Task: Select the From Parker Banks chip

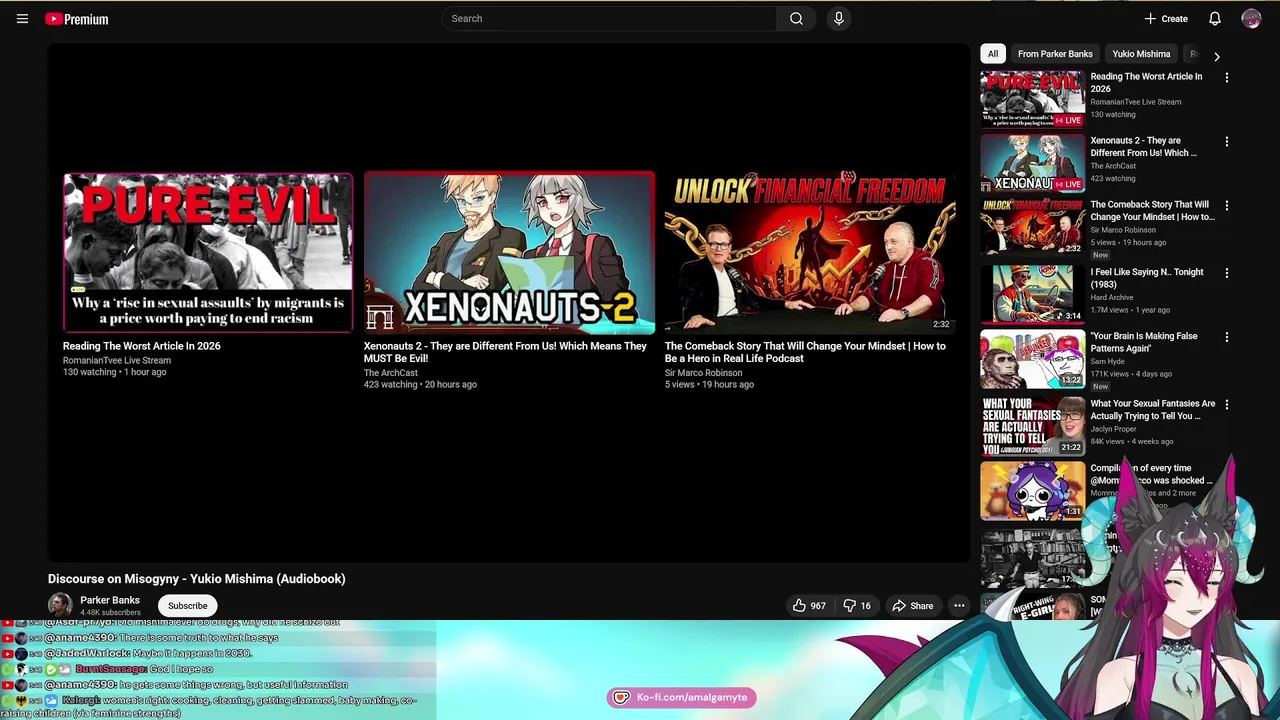Action: 1055,54
